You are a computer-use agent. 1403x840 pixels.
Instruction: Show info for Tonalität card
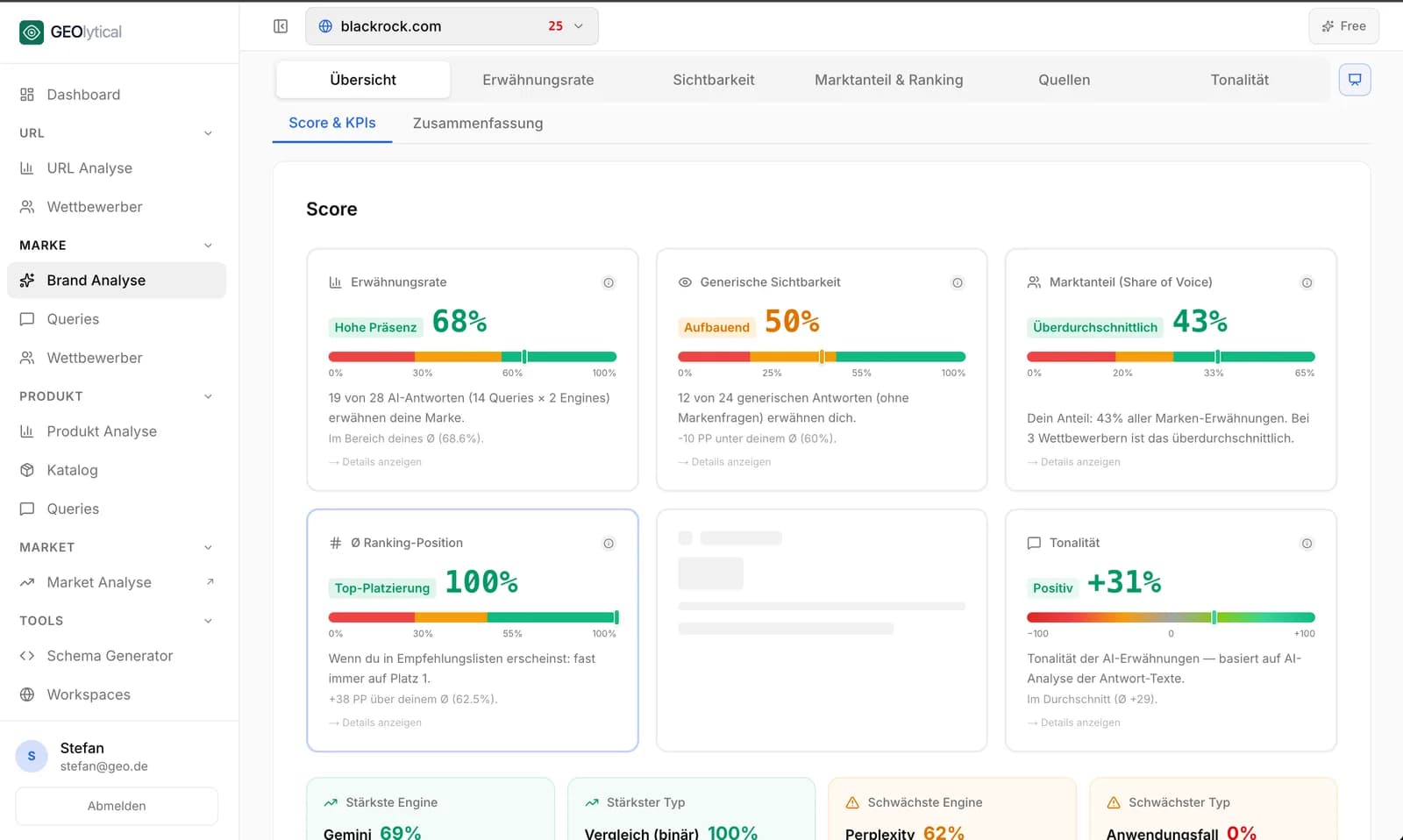point(1307,544)
